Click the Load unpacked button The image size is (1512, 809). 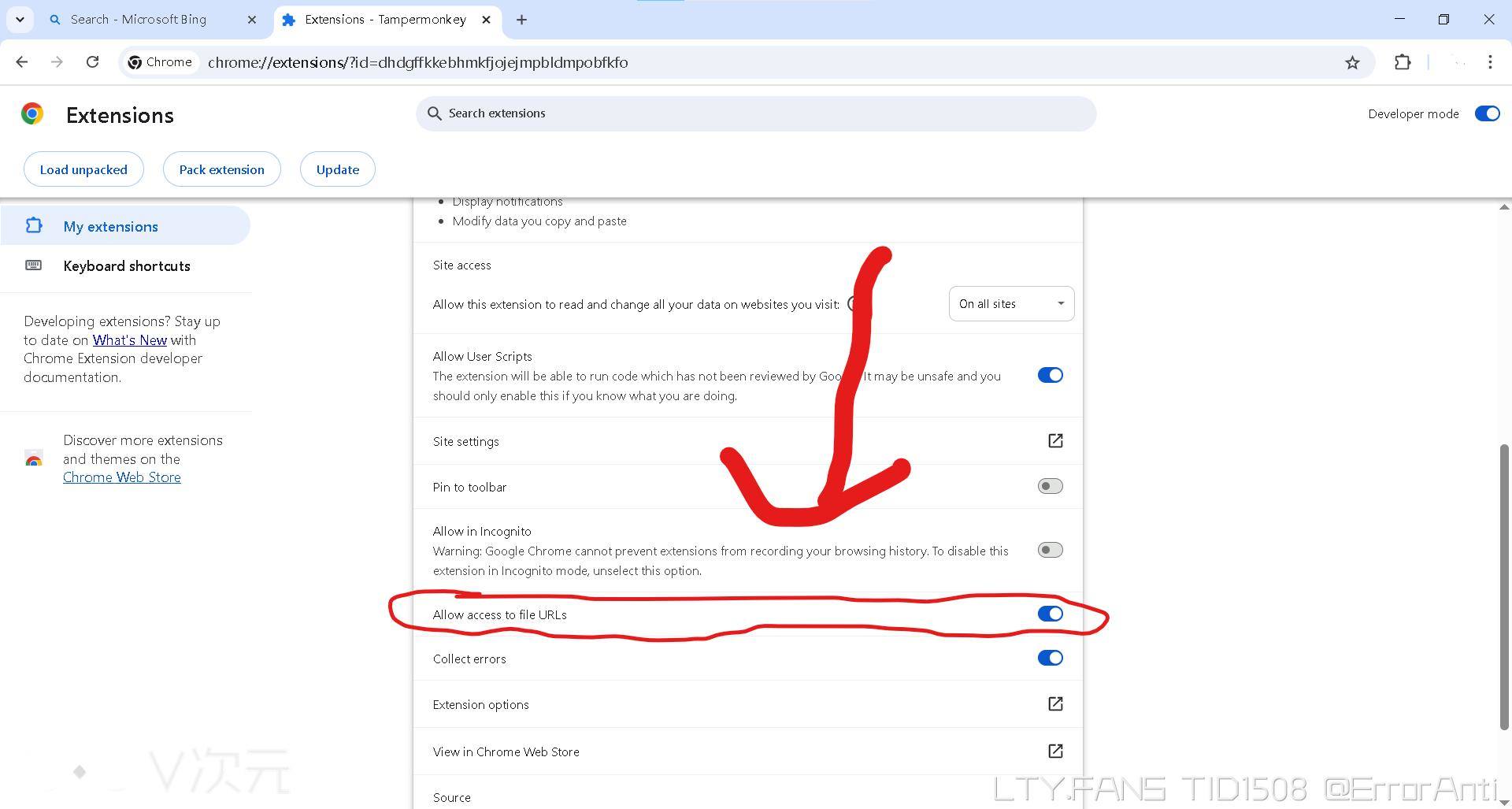coord(83,169)
